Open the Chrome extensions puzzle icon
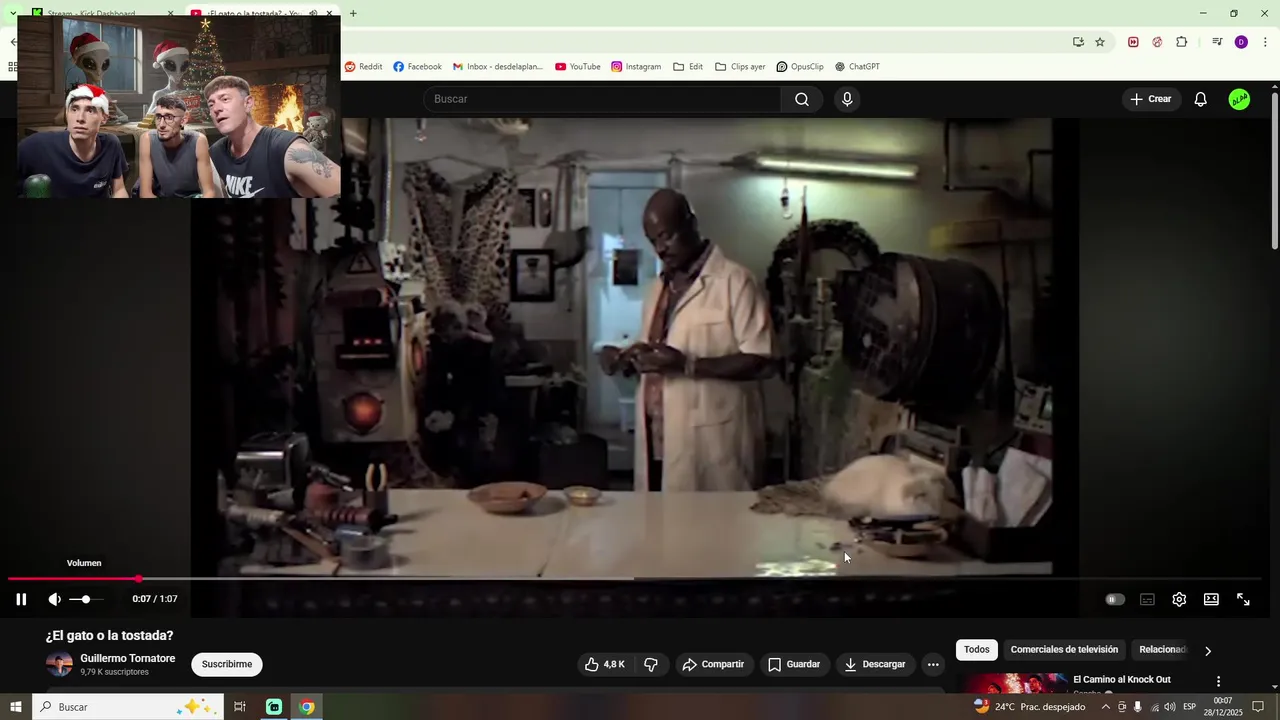Screen dimensions: 1280x720 (x=1181, y=42)
